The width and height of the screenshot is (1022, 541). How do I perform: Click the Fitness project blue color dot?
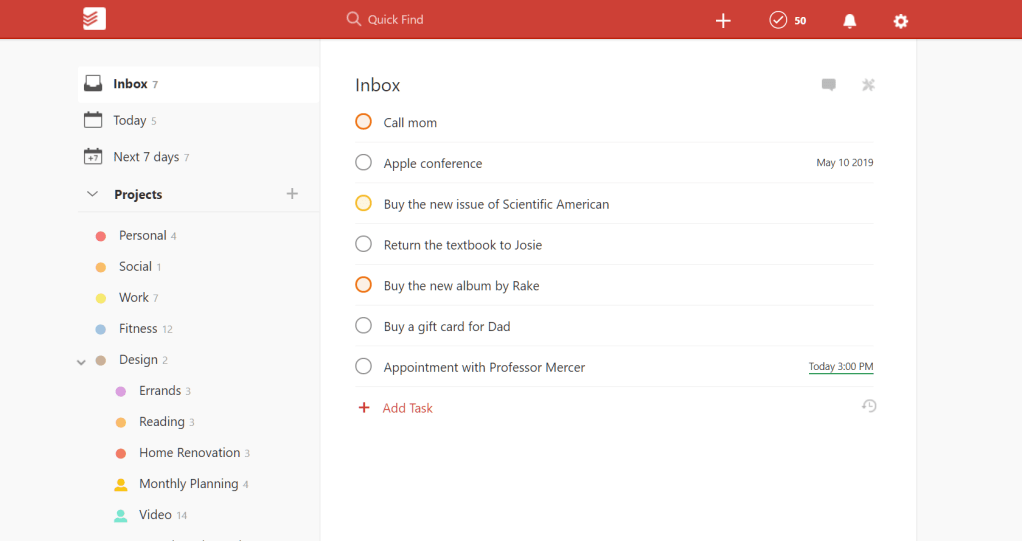pyautogui.click(x=101, y=329)
